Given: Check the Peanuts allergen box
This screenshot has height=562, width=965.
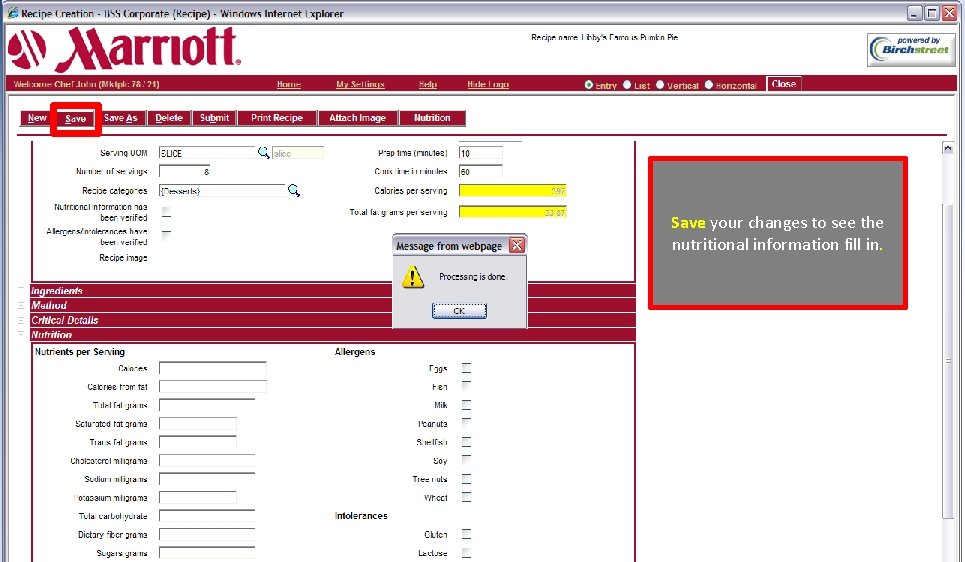Looking at the screenshot, I should [x=466, y=424].
